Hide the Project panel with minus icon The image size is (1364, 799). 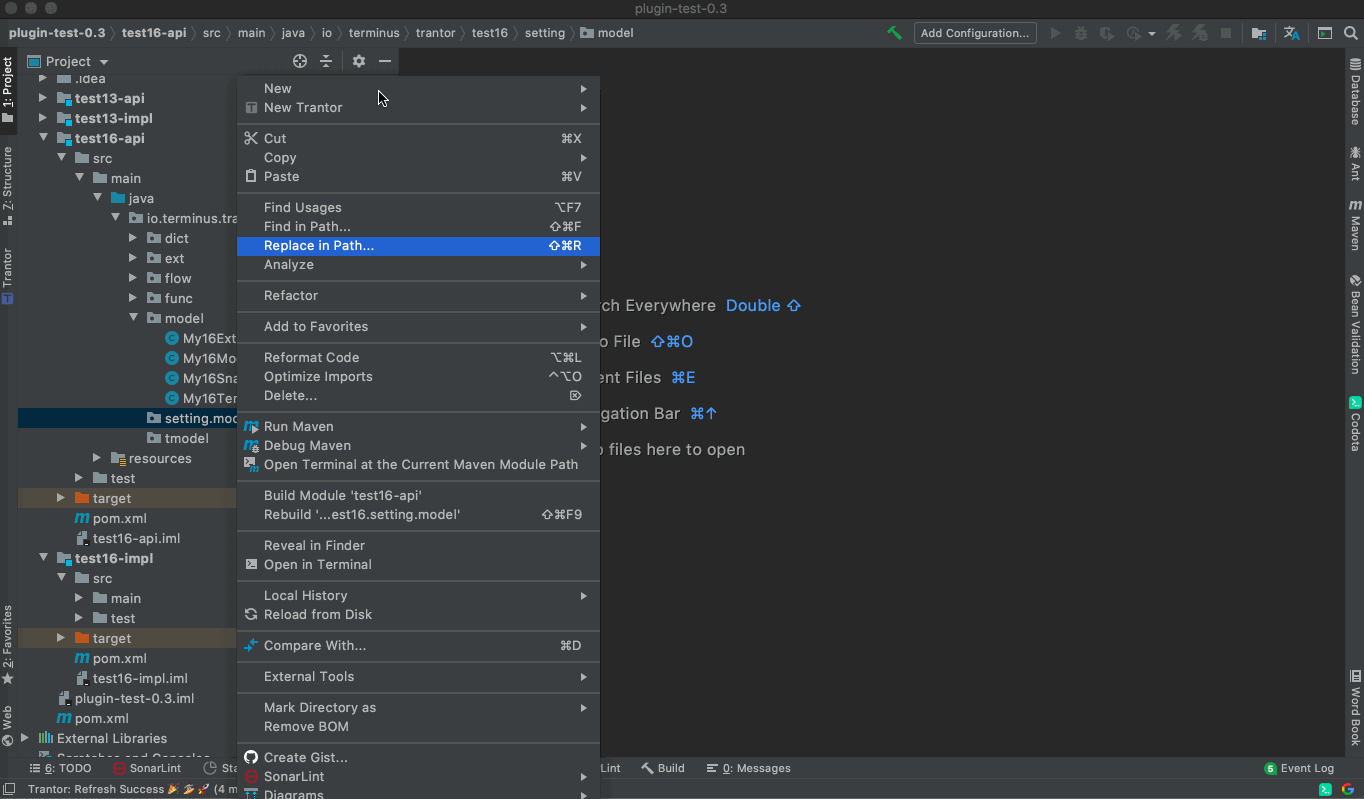pos(385,61)
